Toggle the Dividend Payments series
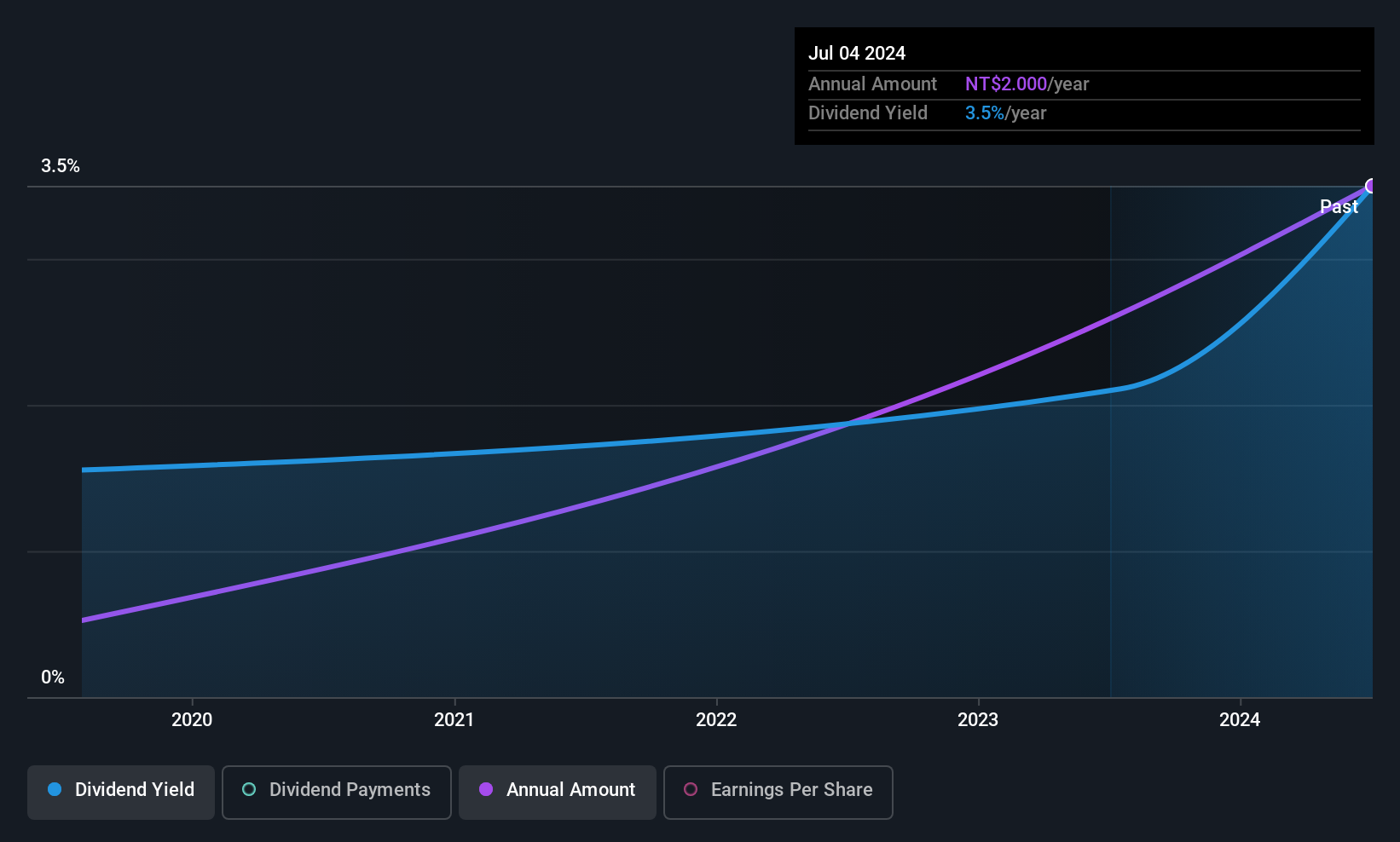The image size is (1400, 842). click(x=337, y=793)
